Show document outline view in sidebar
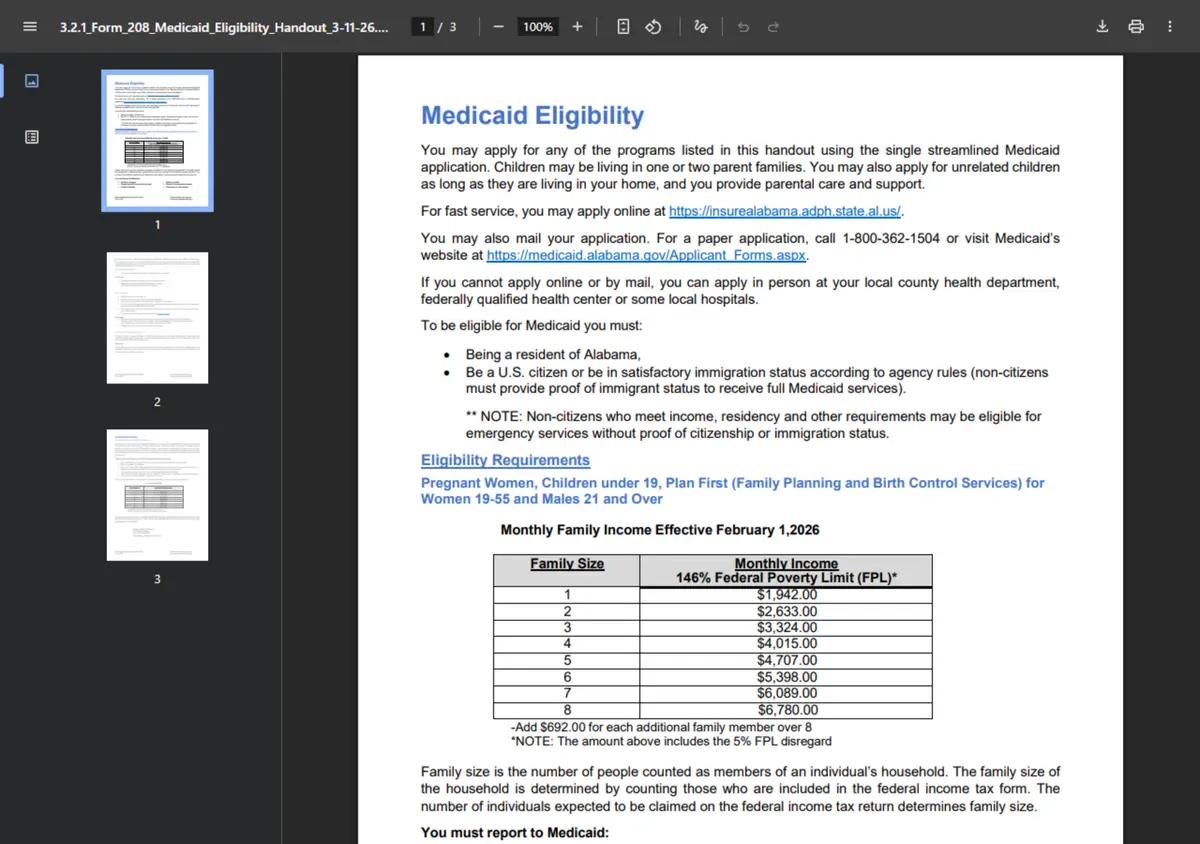The height and width of the screenshot is (844, 1200). click(31, 137)
